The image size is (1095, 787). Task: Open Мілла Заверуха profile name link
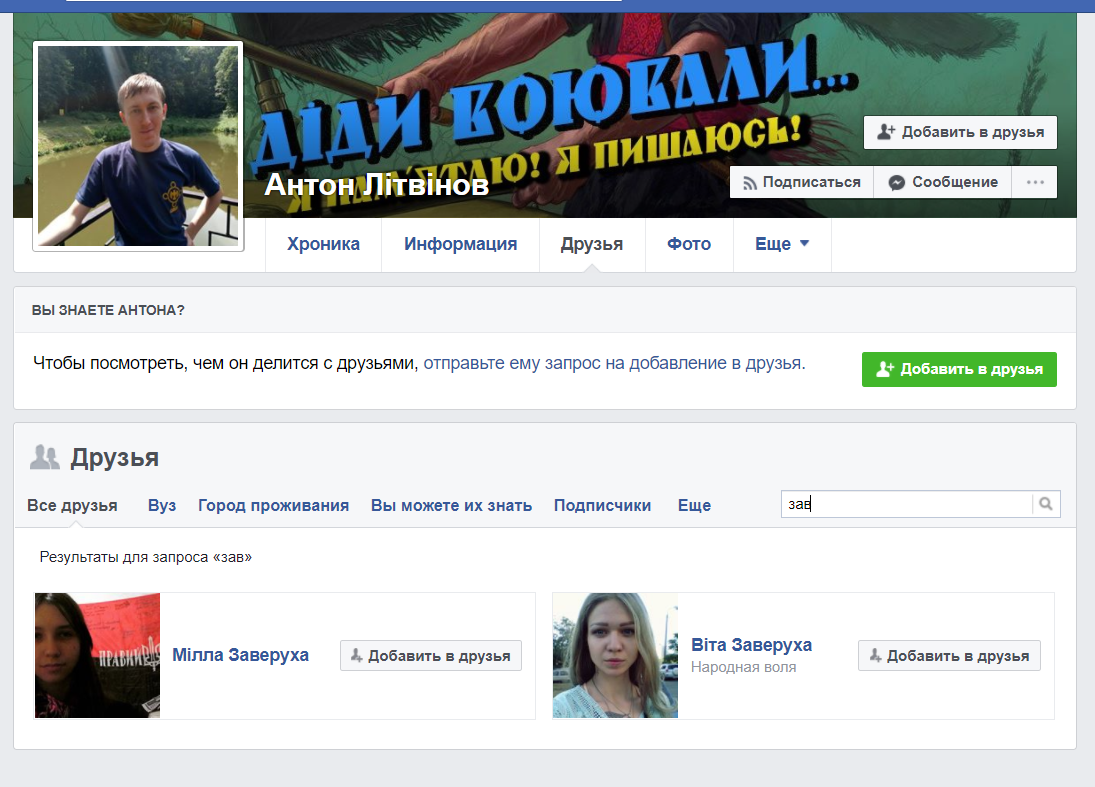click(x=240, y=655)
